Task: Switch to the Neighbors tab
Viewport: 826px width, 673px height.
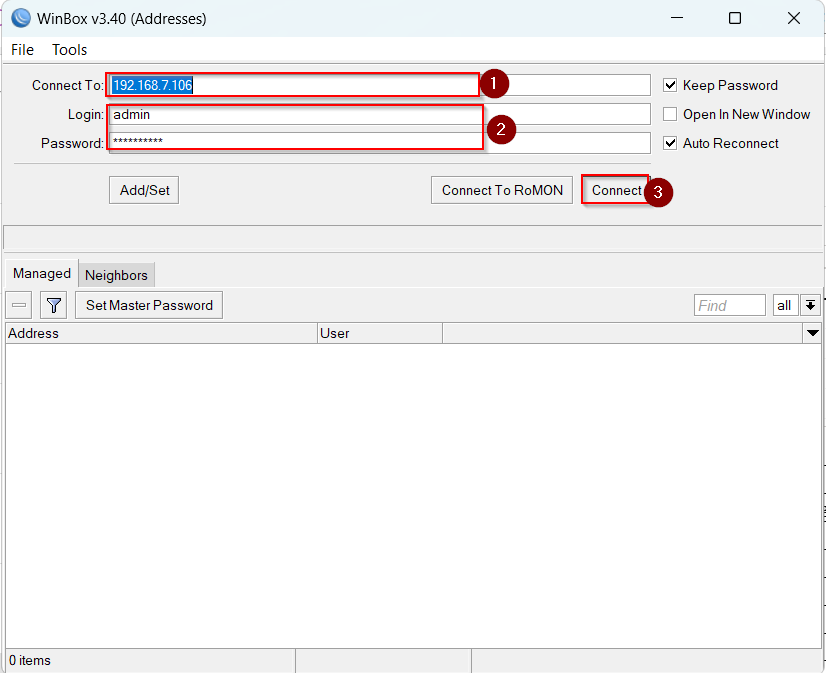Action: point(116,275)
